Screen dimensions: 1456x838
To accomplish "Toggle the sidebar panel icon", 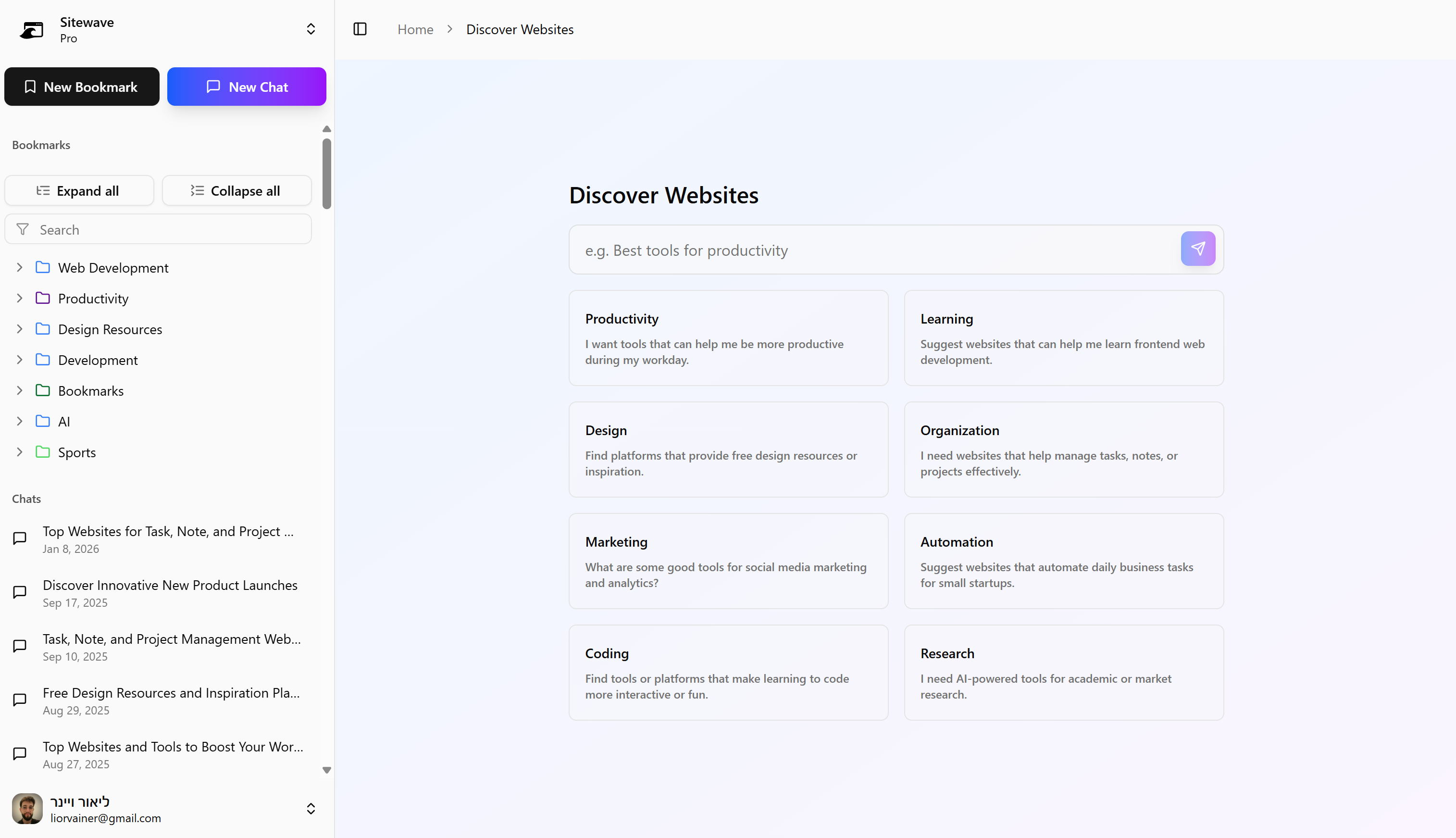I will click(360, 29).
